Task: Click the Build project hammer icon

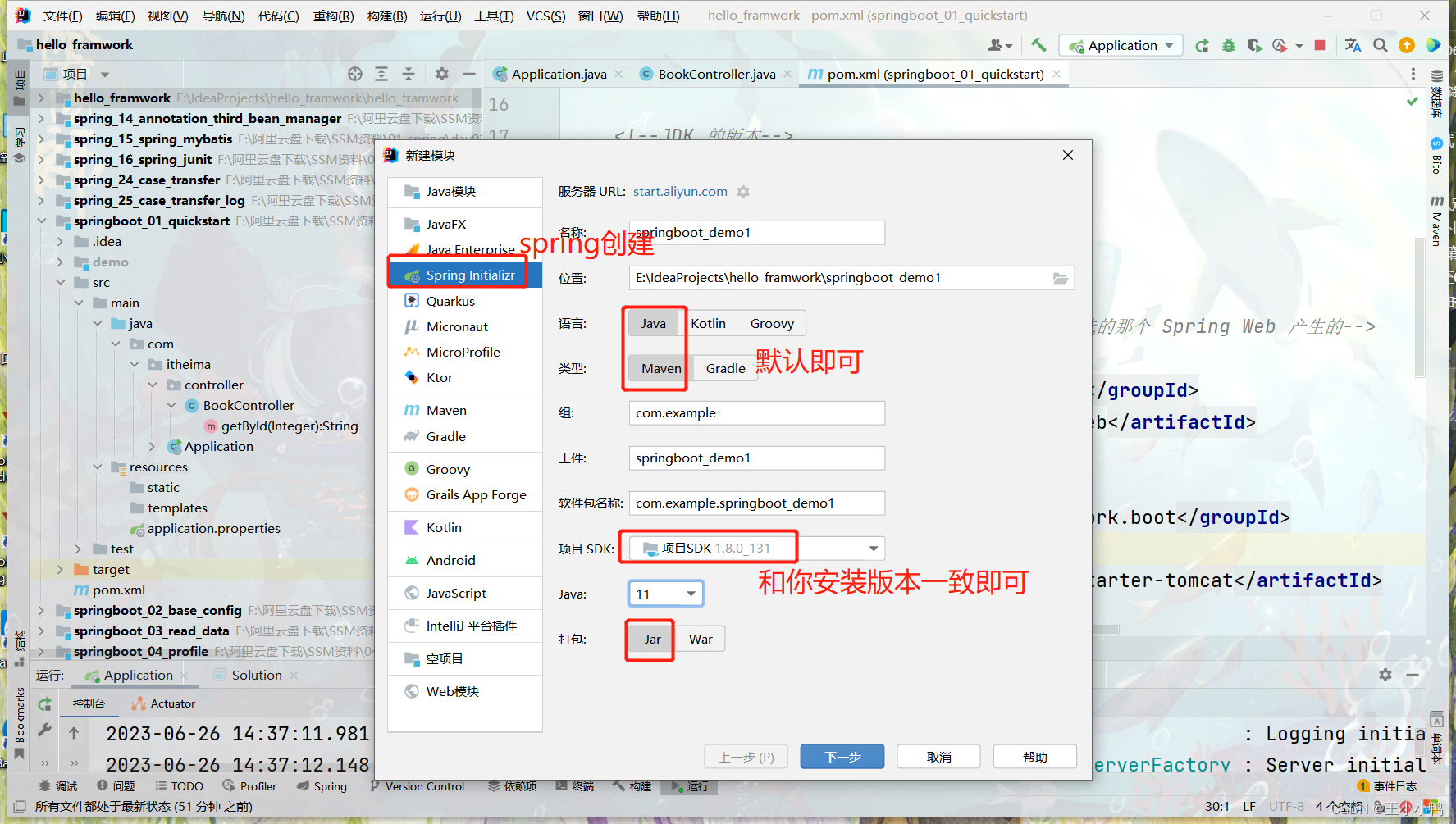Action: [1039, 45]
